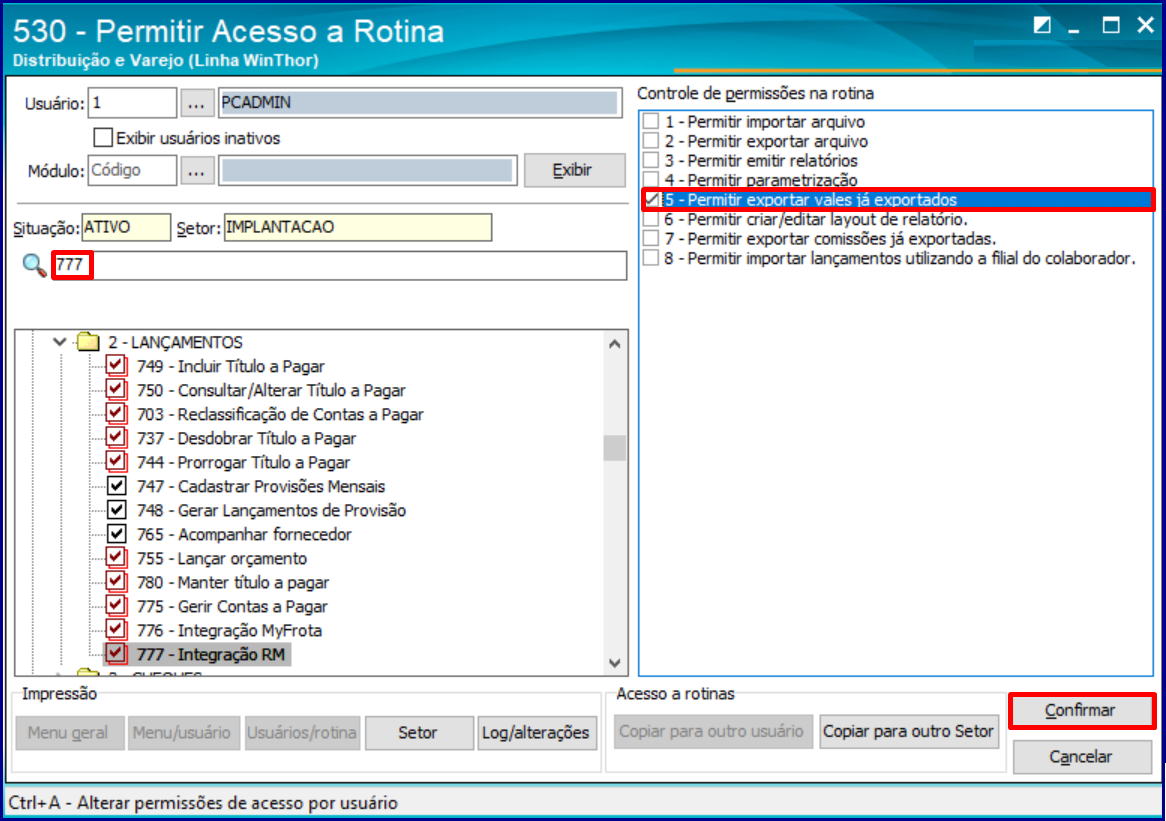Open Log/alterações report
Image resolution: width=1166 pixels, height=821 pixels.
coord(536,733)
